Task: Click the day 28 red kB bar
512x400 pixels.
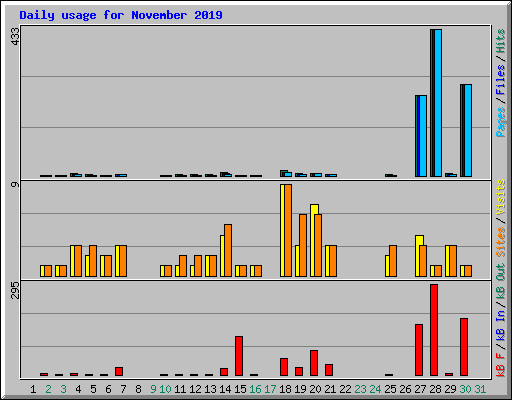Action: click(x=434, y=330)
